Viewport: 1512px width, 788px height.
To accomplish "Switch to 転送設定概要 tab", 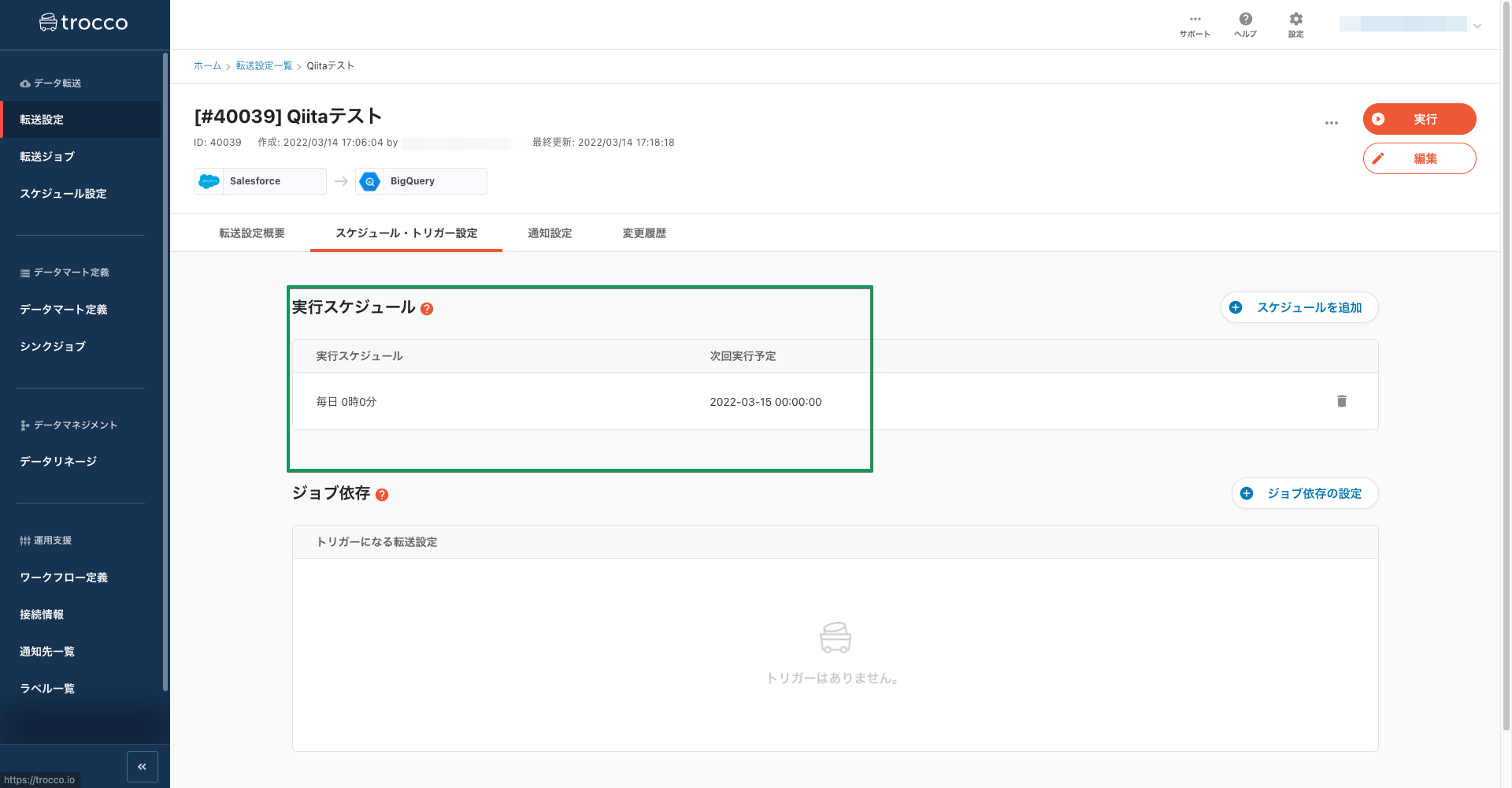I will (252, 233).
